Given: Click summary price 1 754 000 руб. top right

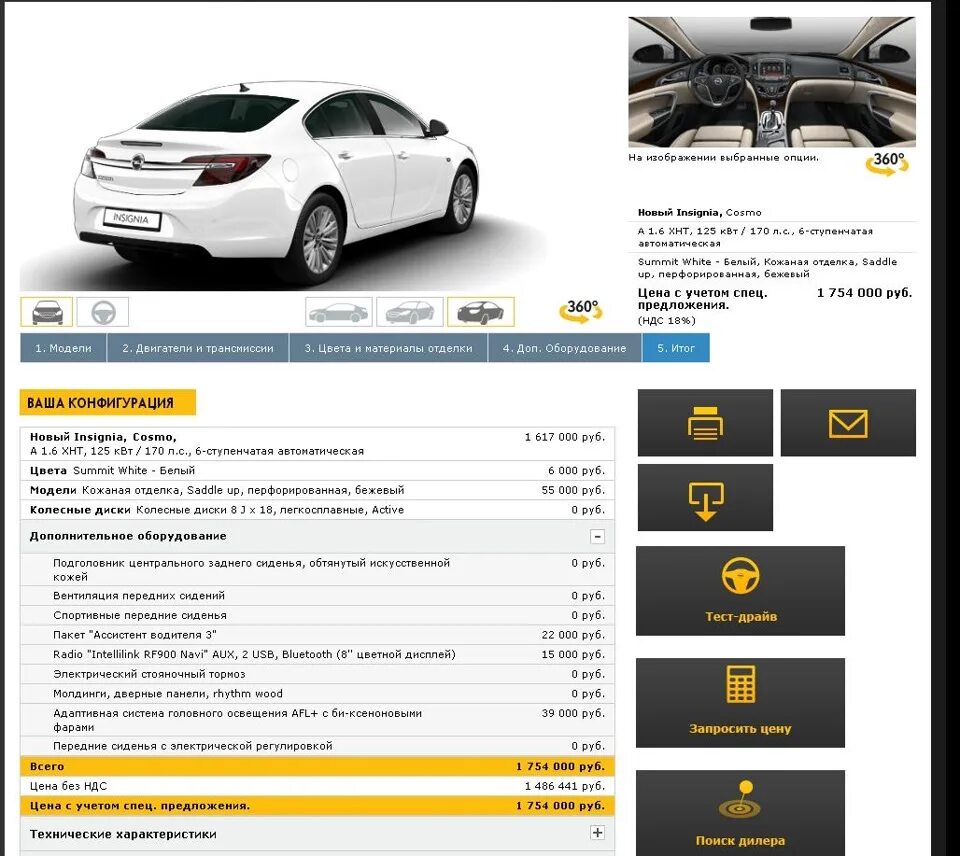Looking at the screenshot, I should coord(864,293).
